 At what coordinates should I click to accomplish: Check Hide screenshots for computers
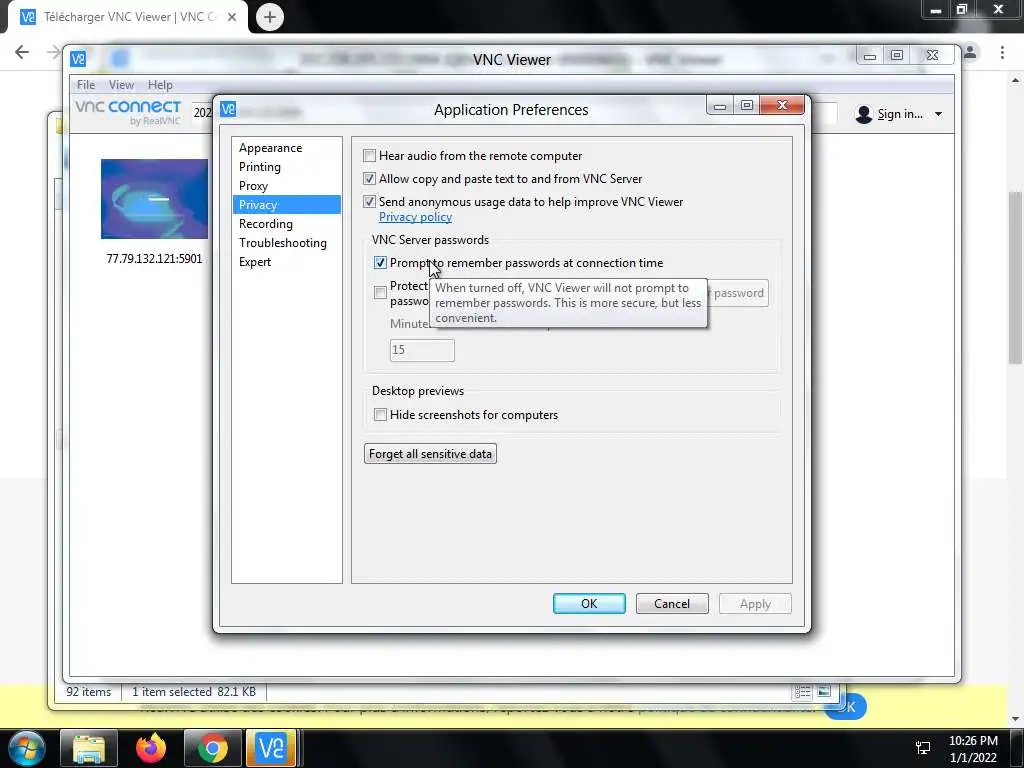380,415
